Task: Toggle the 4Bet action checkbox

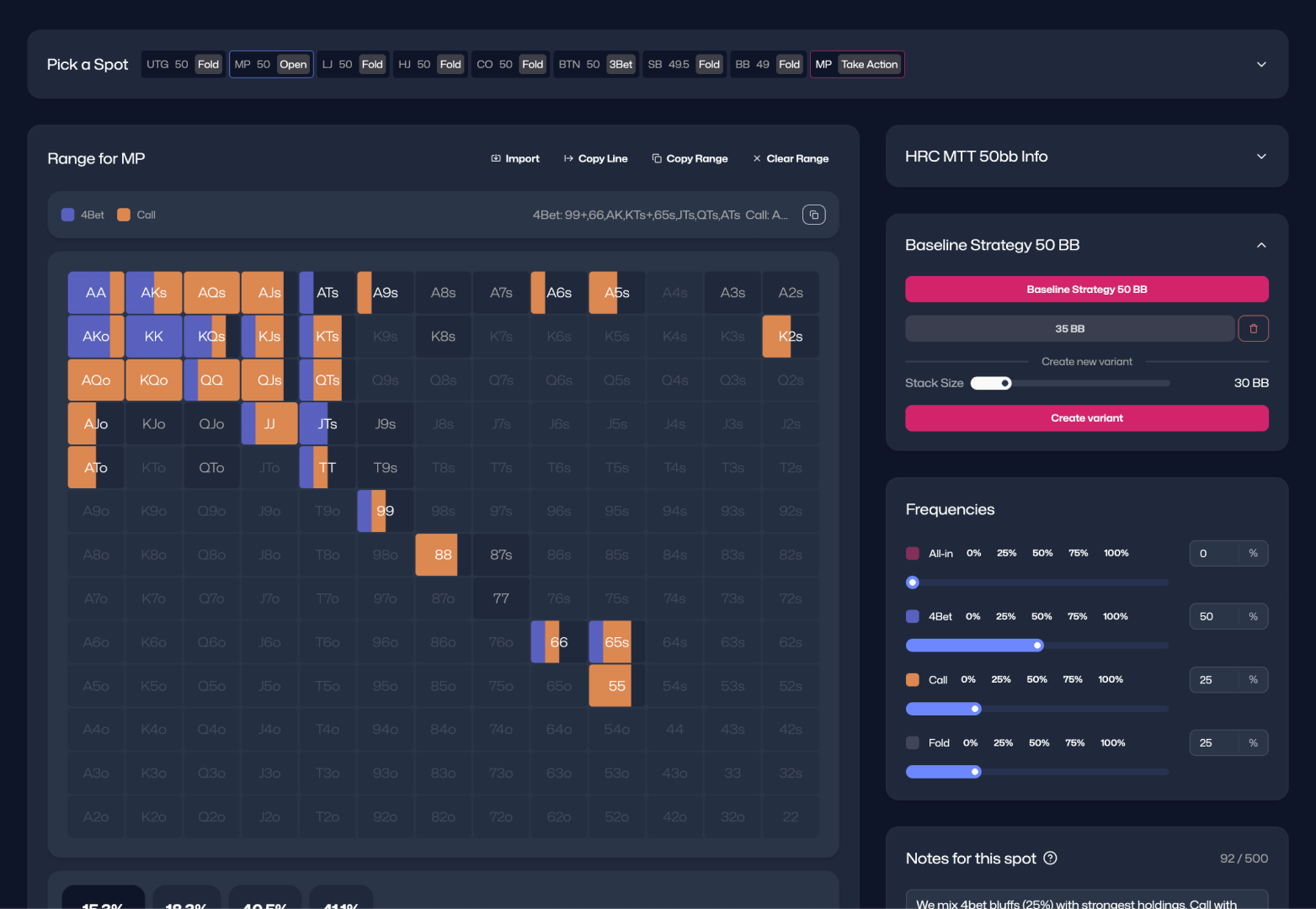Action: [x=912, y=617]
